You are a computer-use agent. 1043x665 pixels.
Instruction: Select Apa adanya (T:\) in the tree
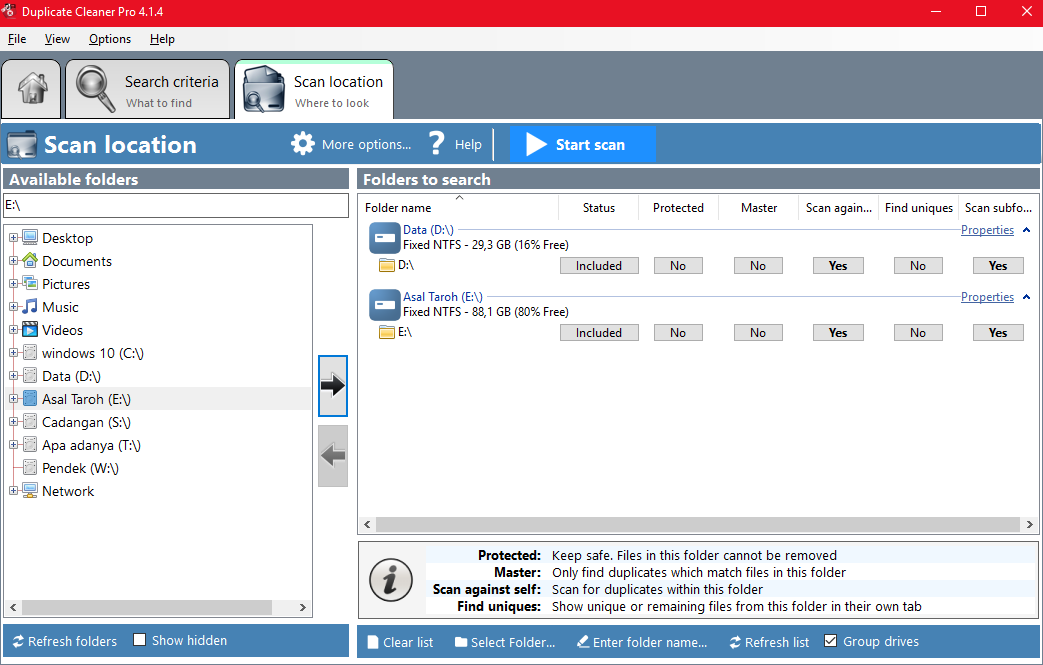[x=91, y=445]
